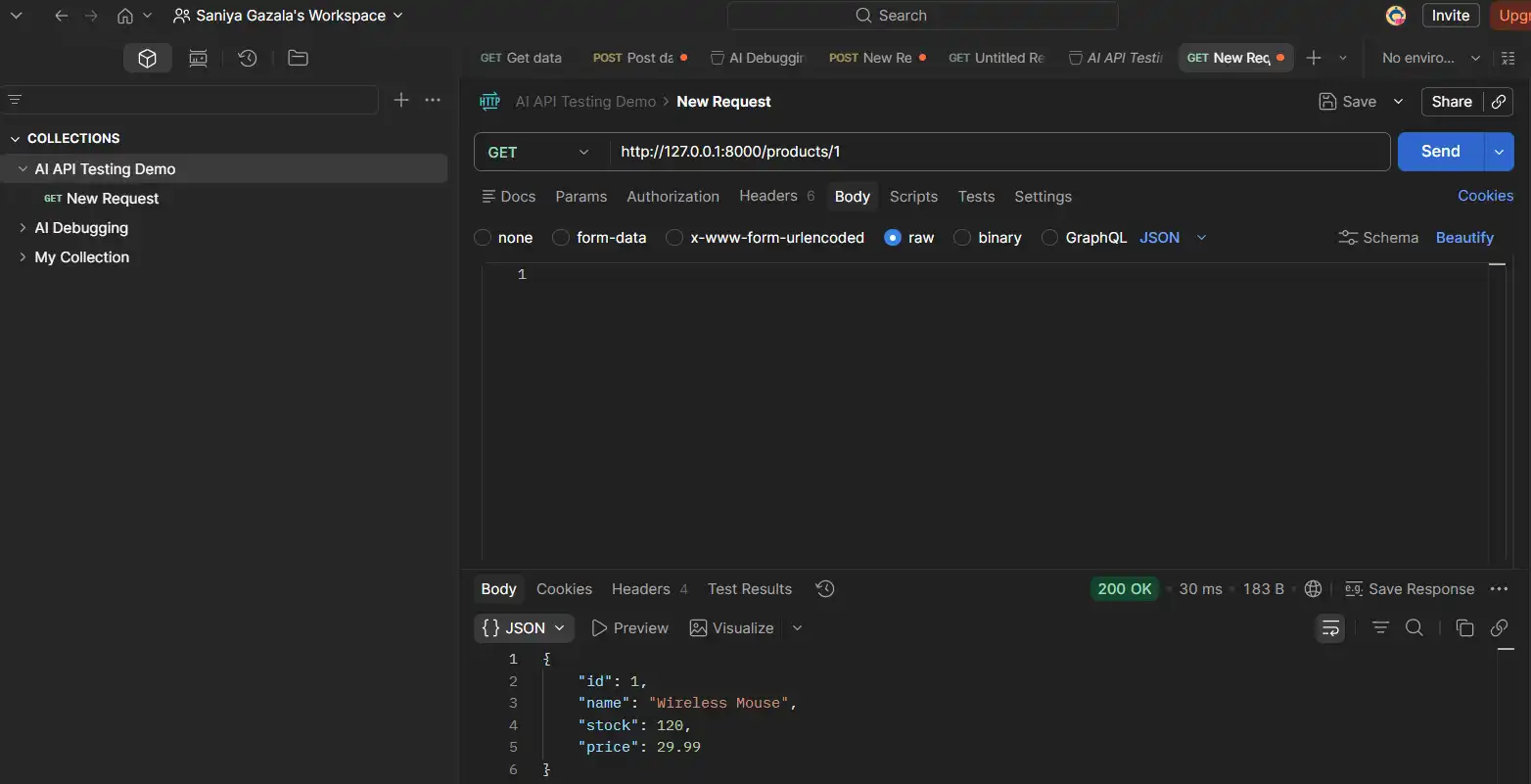
Task: Search the response with magnifier icon
Action: (x=1415, y=628)
